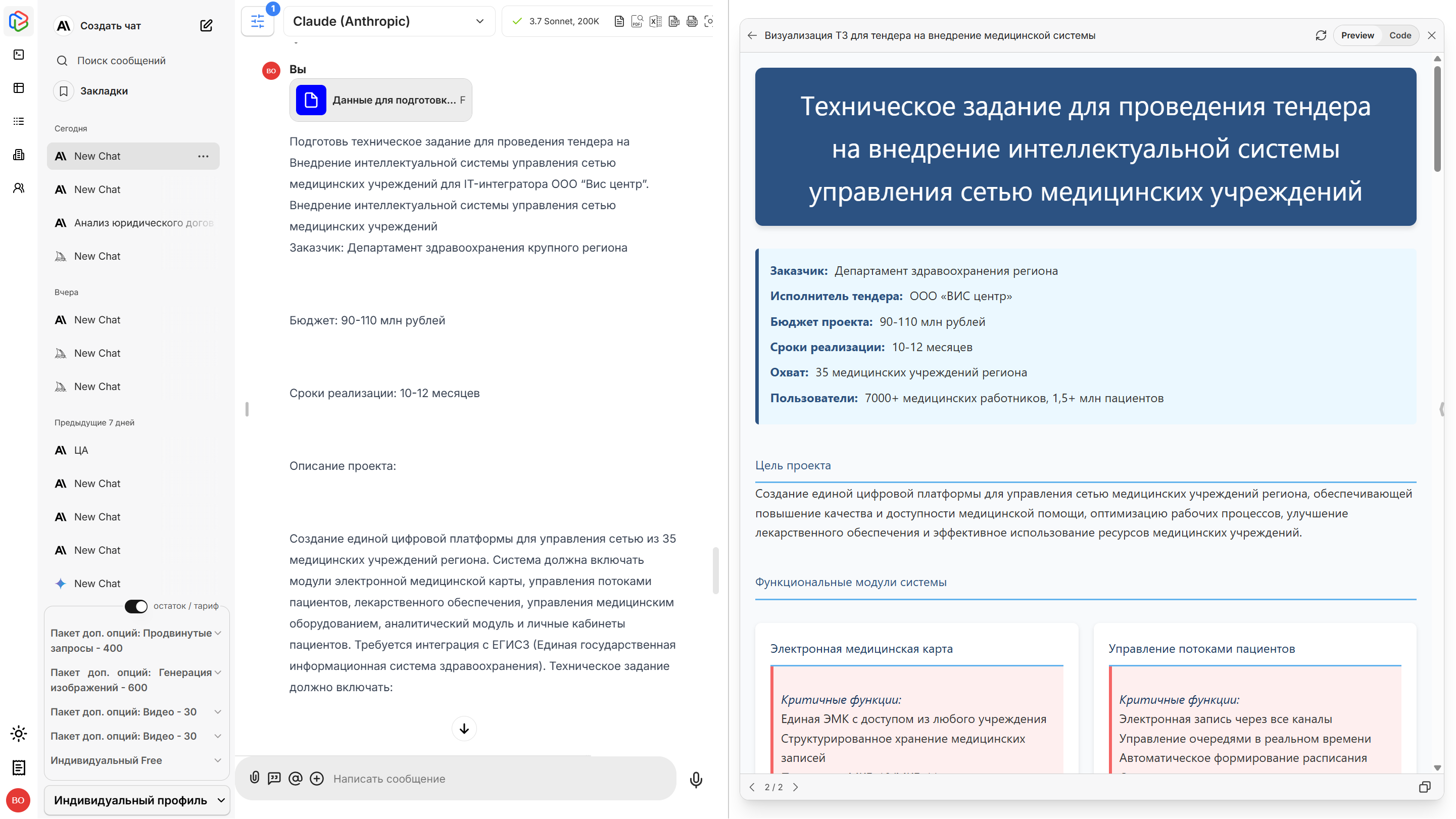Click the copy icon at preview panel bottom
This screenshot has width=1456, height=819.
pos(1425,787)
